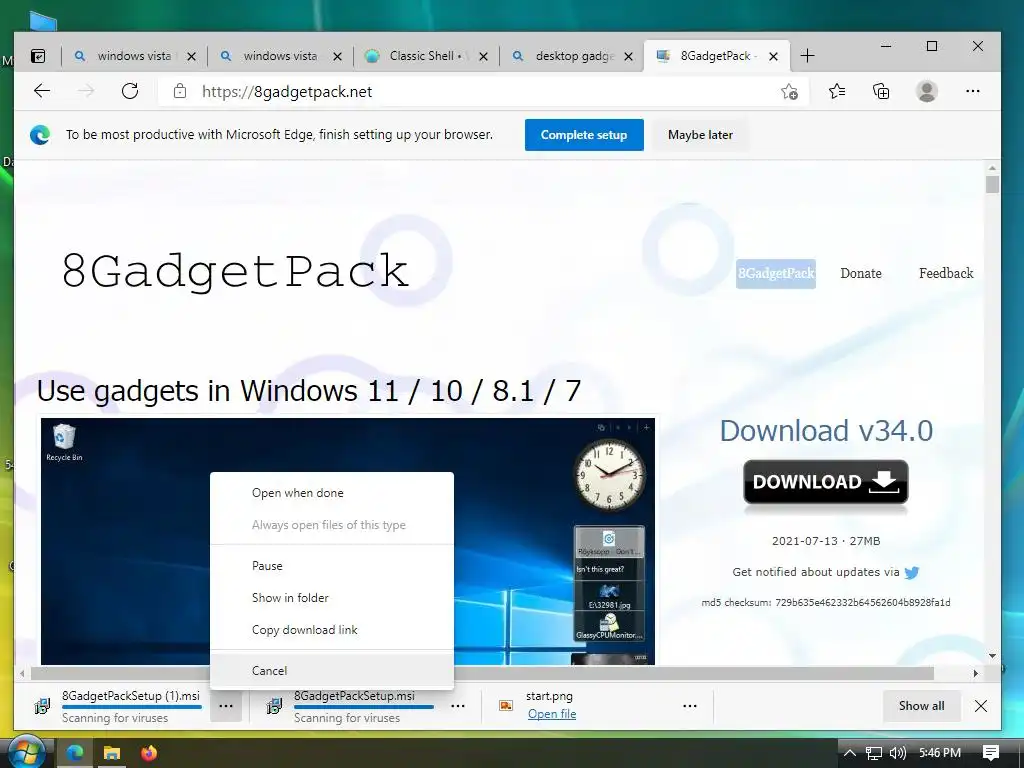Screen dimensions: 1024x768
Task: Open the Favorites list icon
Action: (837, 91)
